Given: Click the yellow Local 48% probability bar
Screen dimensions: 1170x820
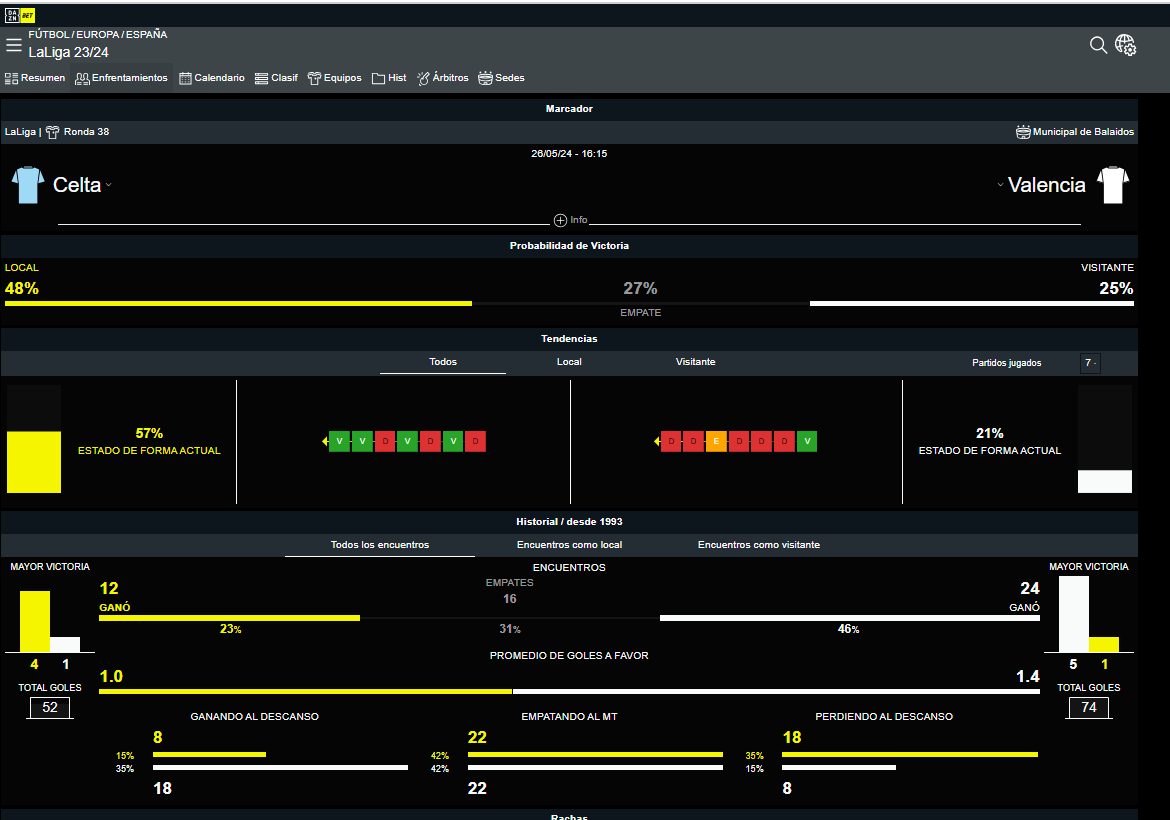Looking at the screenshot, I should (x=238, y=303).
